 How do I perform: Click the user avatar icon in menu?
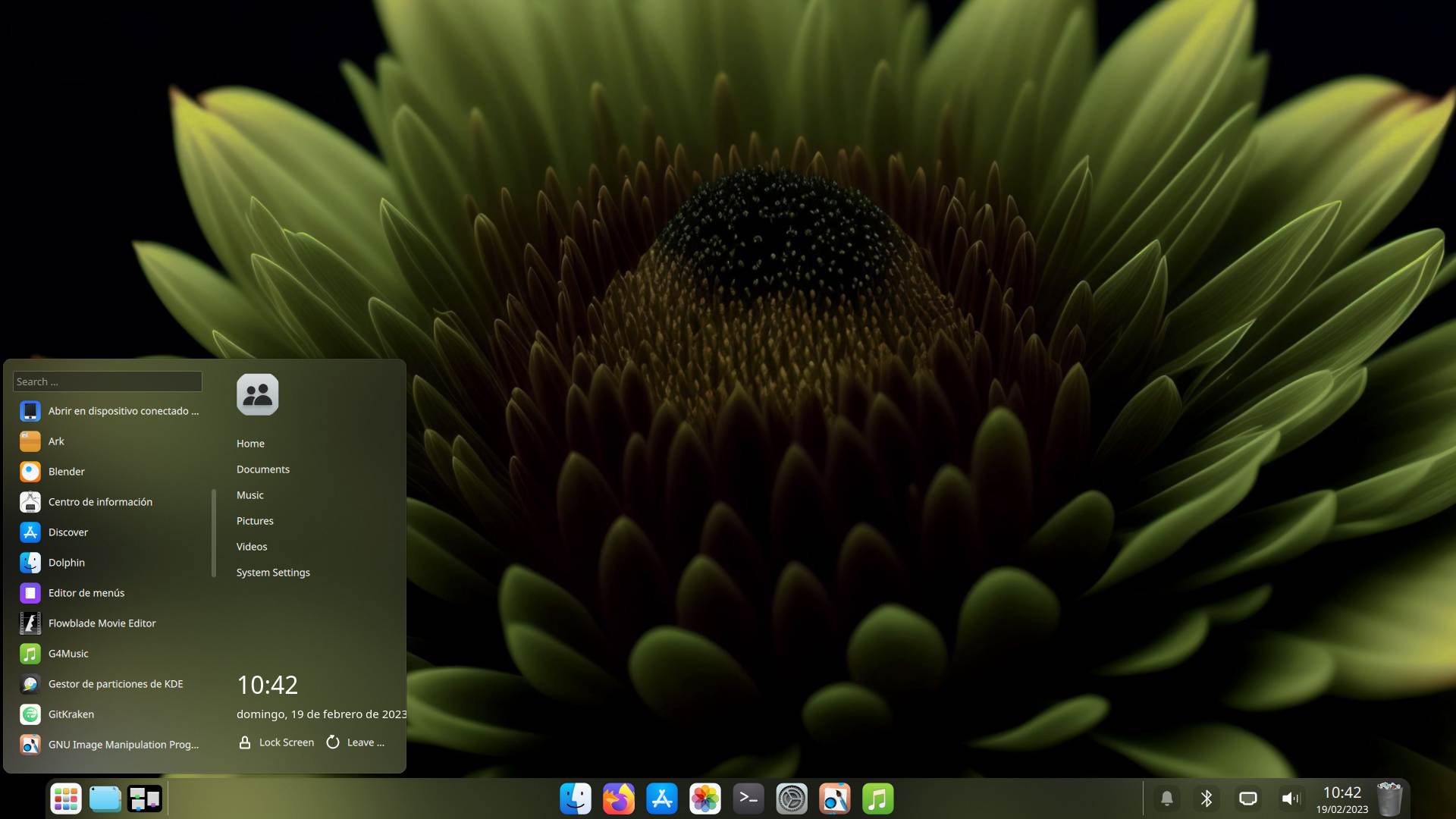(x=258, y=394)
